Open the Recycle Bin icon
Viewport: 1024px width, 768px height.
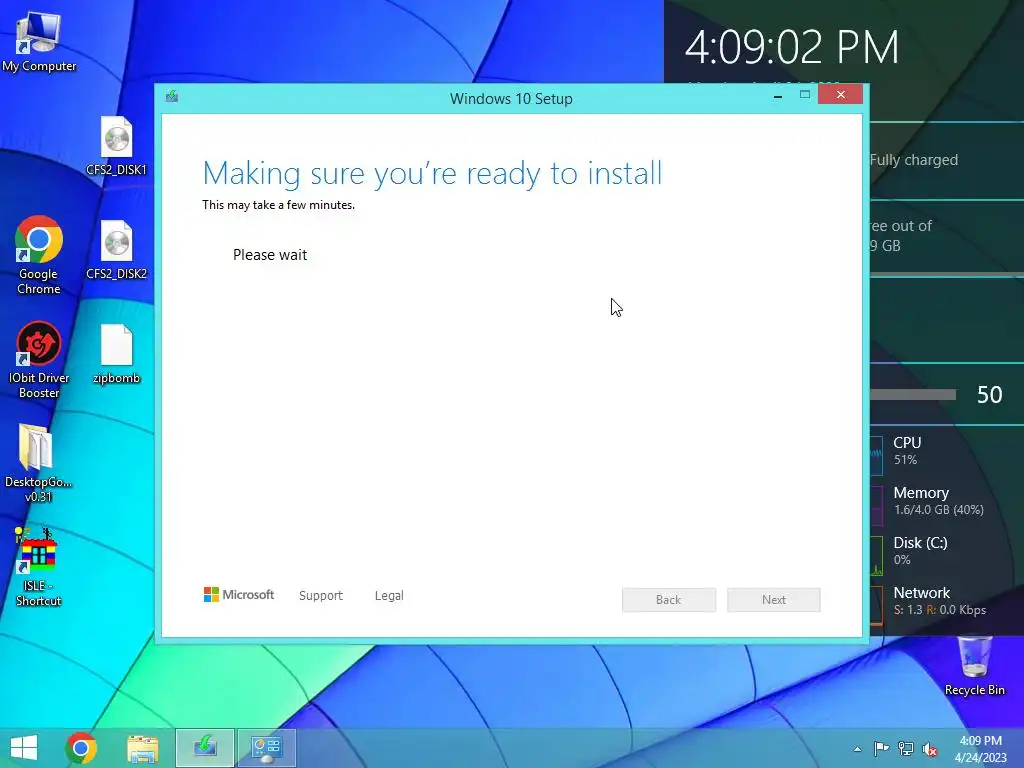click(974, 666)
